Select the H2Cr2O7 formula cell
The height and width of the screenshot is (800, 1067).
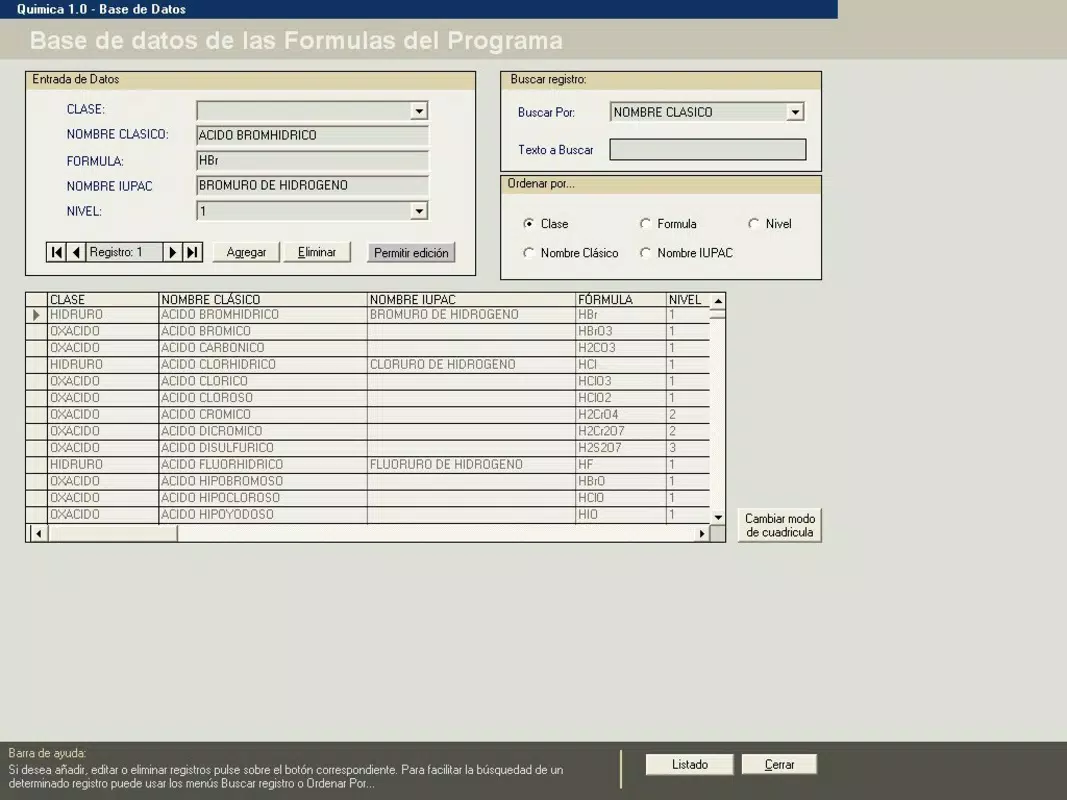[x=621, y=431]
